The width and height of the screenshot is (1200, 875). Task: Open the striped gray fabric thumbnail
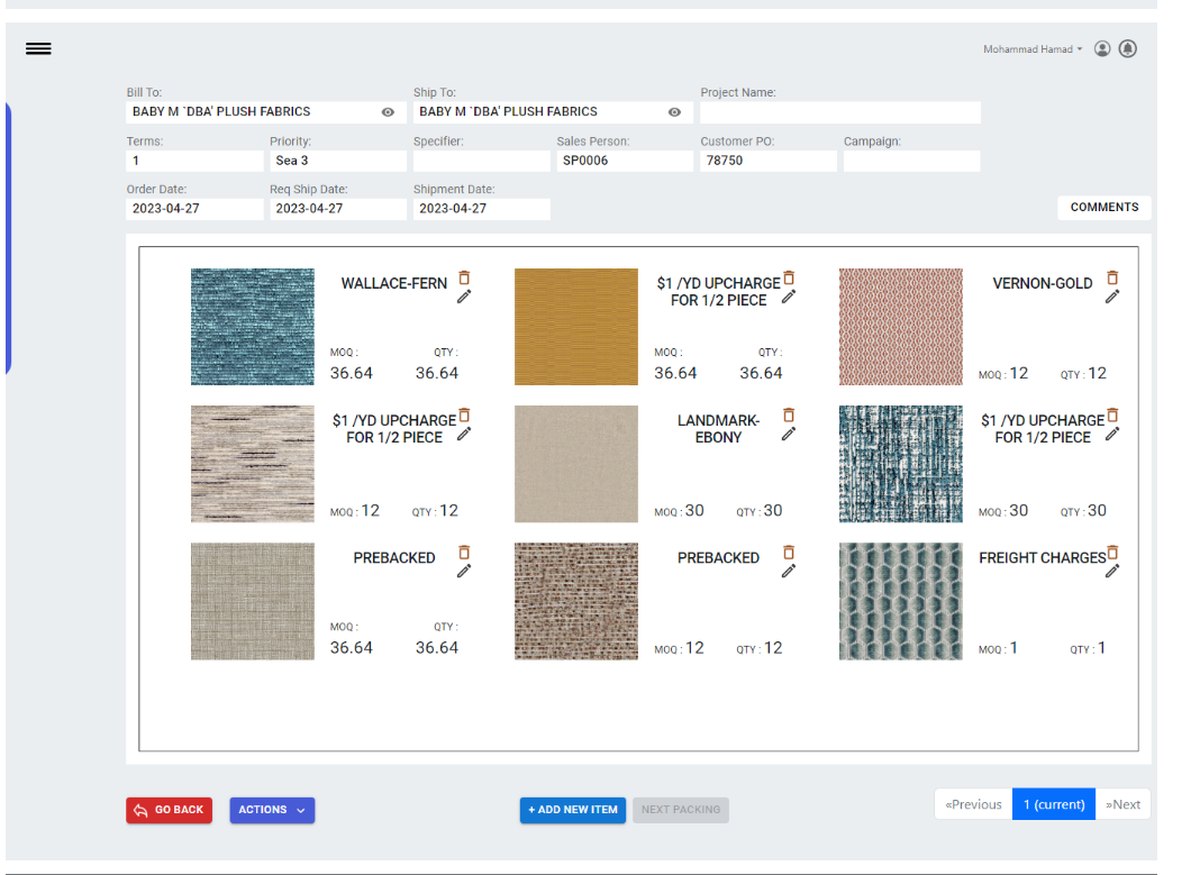point(252,464)
